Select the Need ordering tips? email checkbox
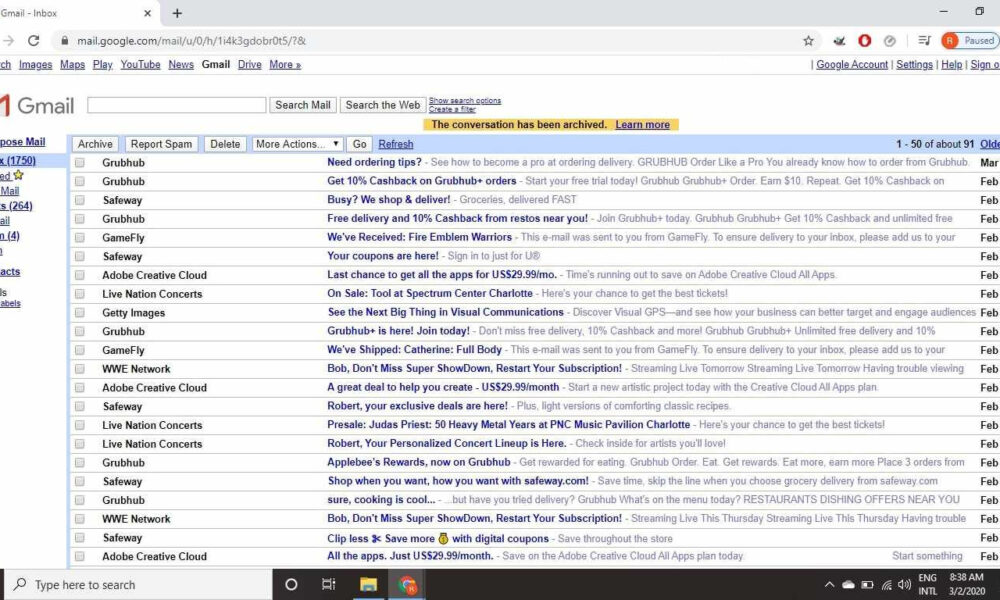The image size is (1000, 600). 80,163
